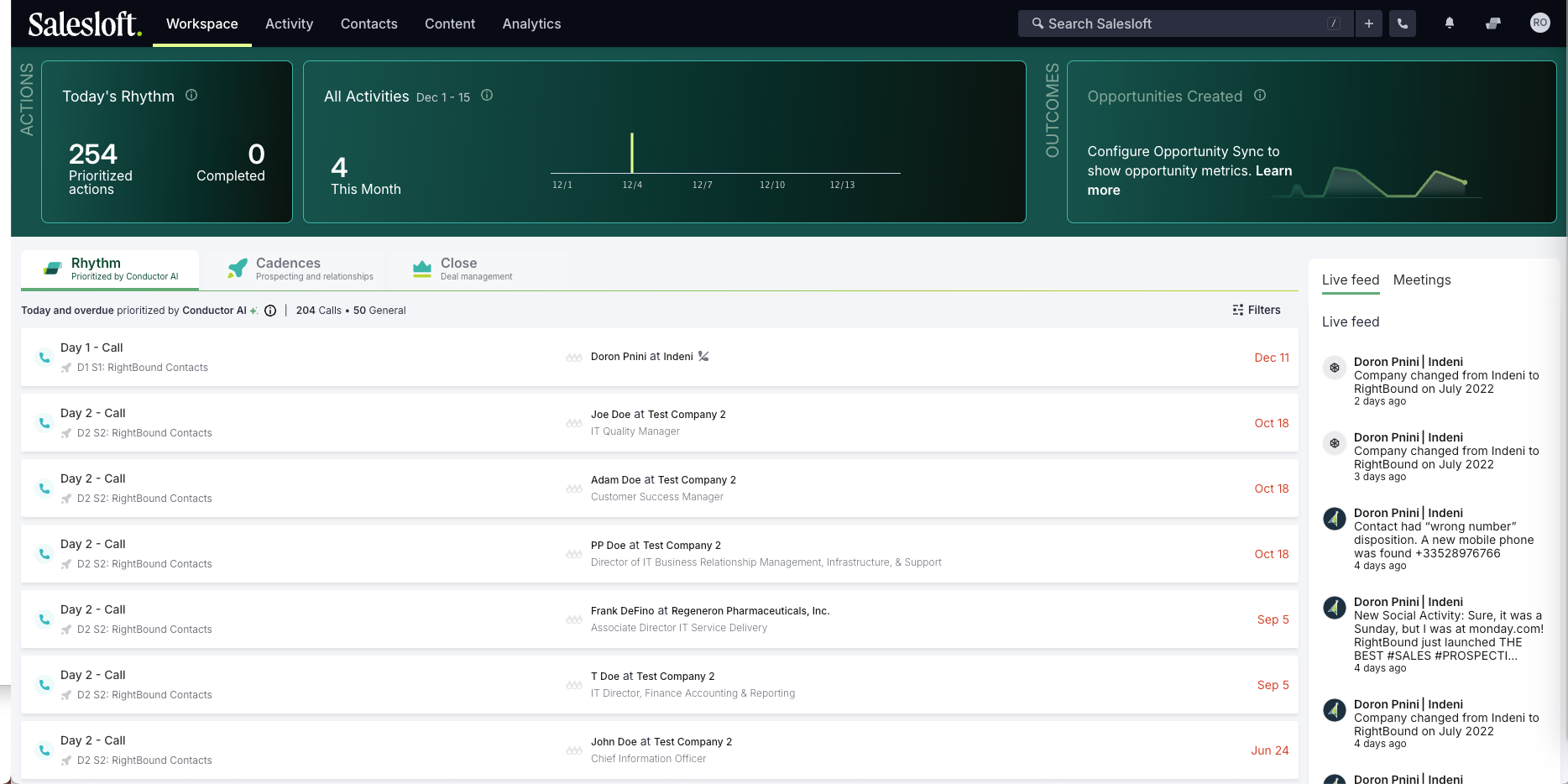Viewport: 1568px width, 784px height.
Task: Click the call icon for Adam Doe row
Action: 44,489
